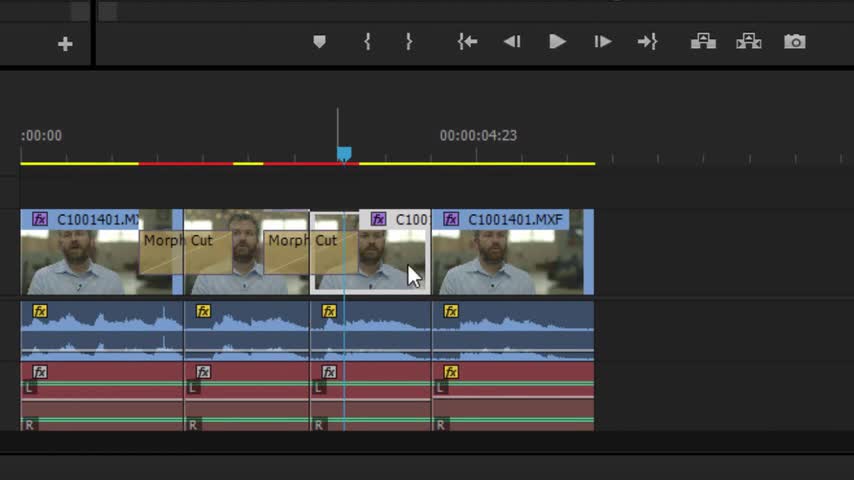Click the Extract button icon
The image size is (854, 480).
pyautogui.click(x=749, y=41)
